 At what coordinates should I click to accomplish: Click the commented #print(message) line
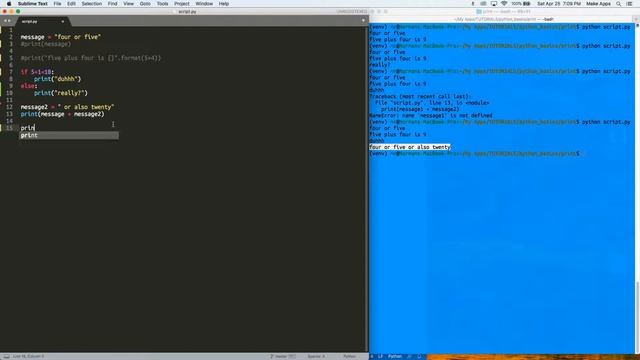(46, 44)
